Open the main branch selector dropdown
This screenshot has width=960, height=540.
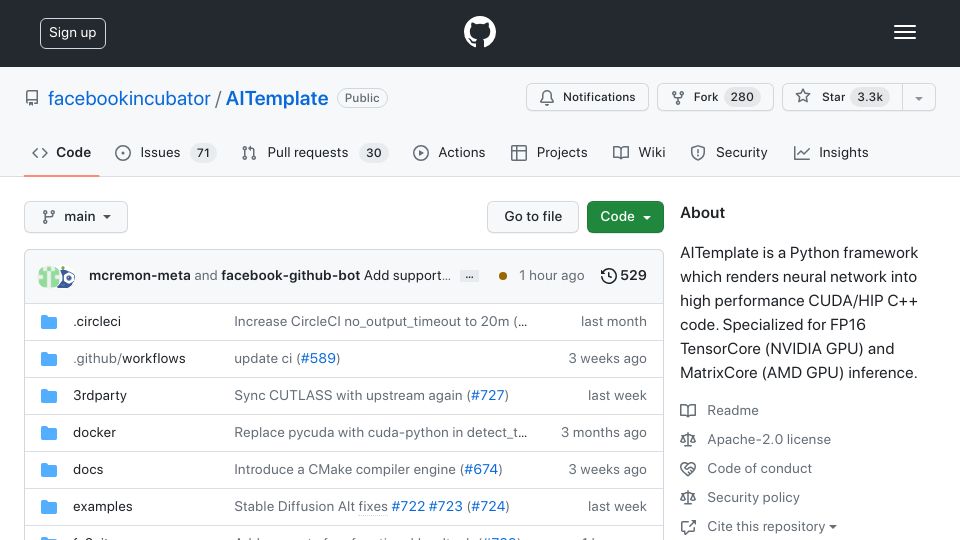76,217
